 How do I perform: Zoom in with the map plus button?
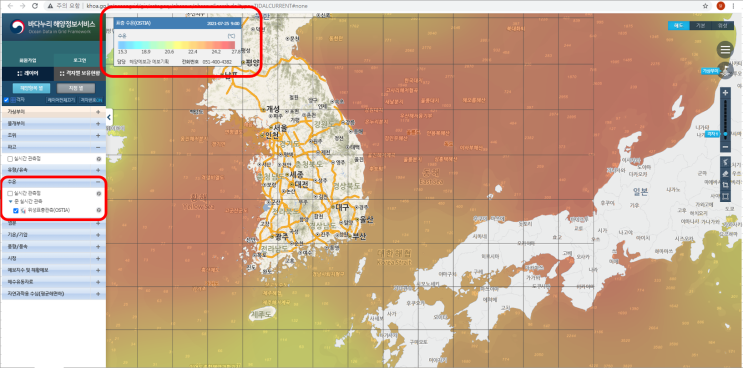pyautogui.click(x=725, y=93)
